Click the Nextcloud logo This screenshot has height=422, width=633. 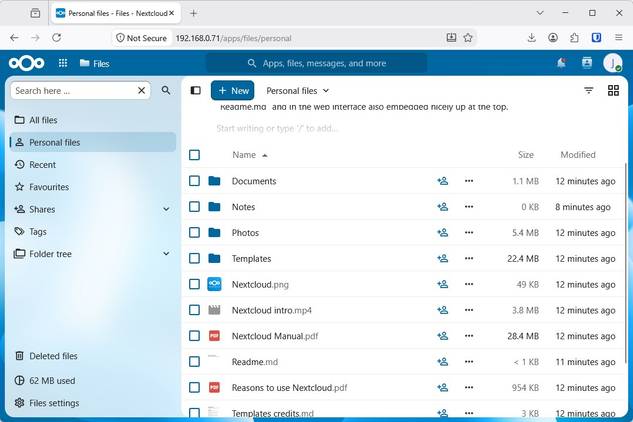click(27, 63)
